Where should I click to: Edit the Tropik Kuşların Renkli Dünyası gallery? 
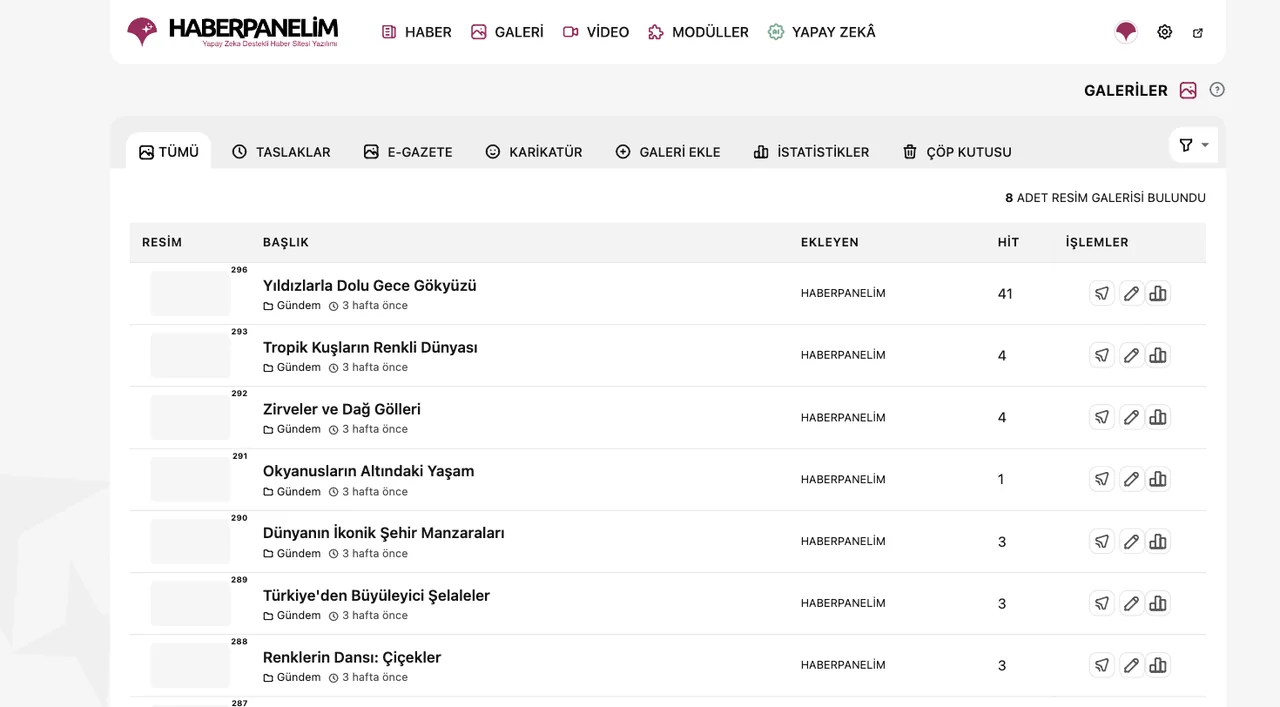coord(1131,355)
